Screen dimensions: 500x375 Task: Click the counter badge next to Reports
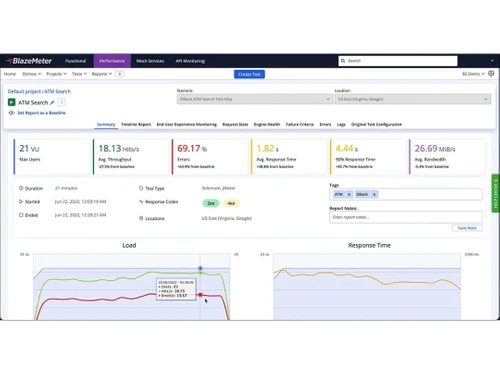pos(120,74)
